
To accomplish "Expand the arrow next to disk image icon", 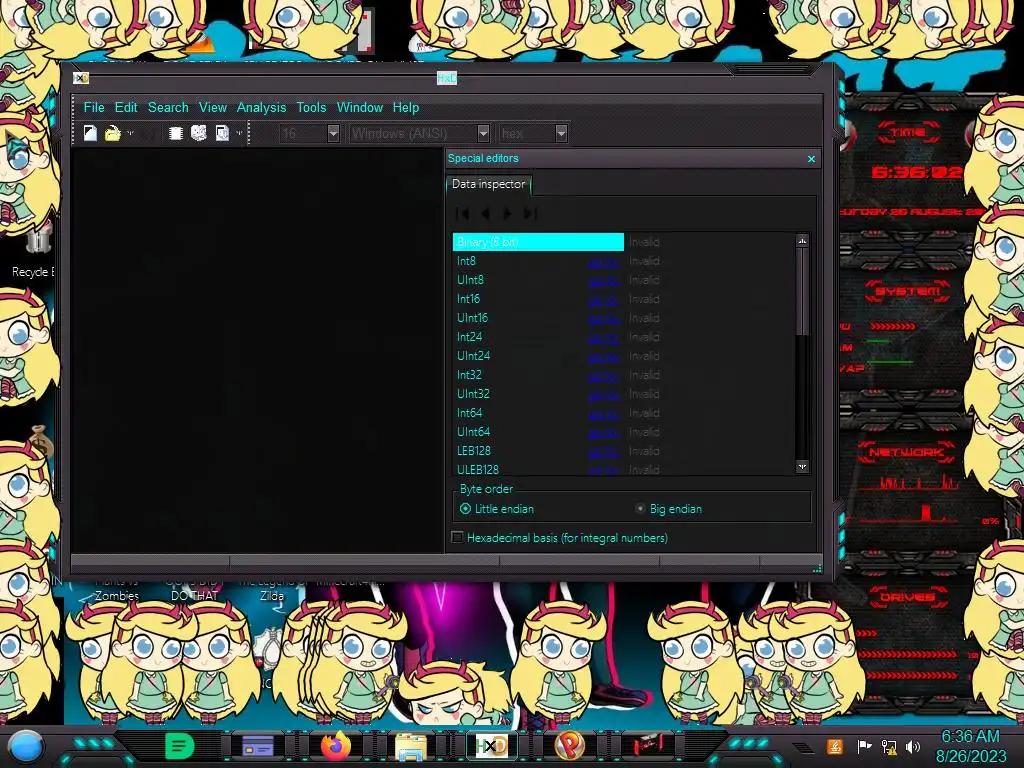I will point(240,133).
